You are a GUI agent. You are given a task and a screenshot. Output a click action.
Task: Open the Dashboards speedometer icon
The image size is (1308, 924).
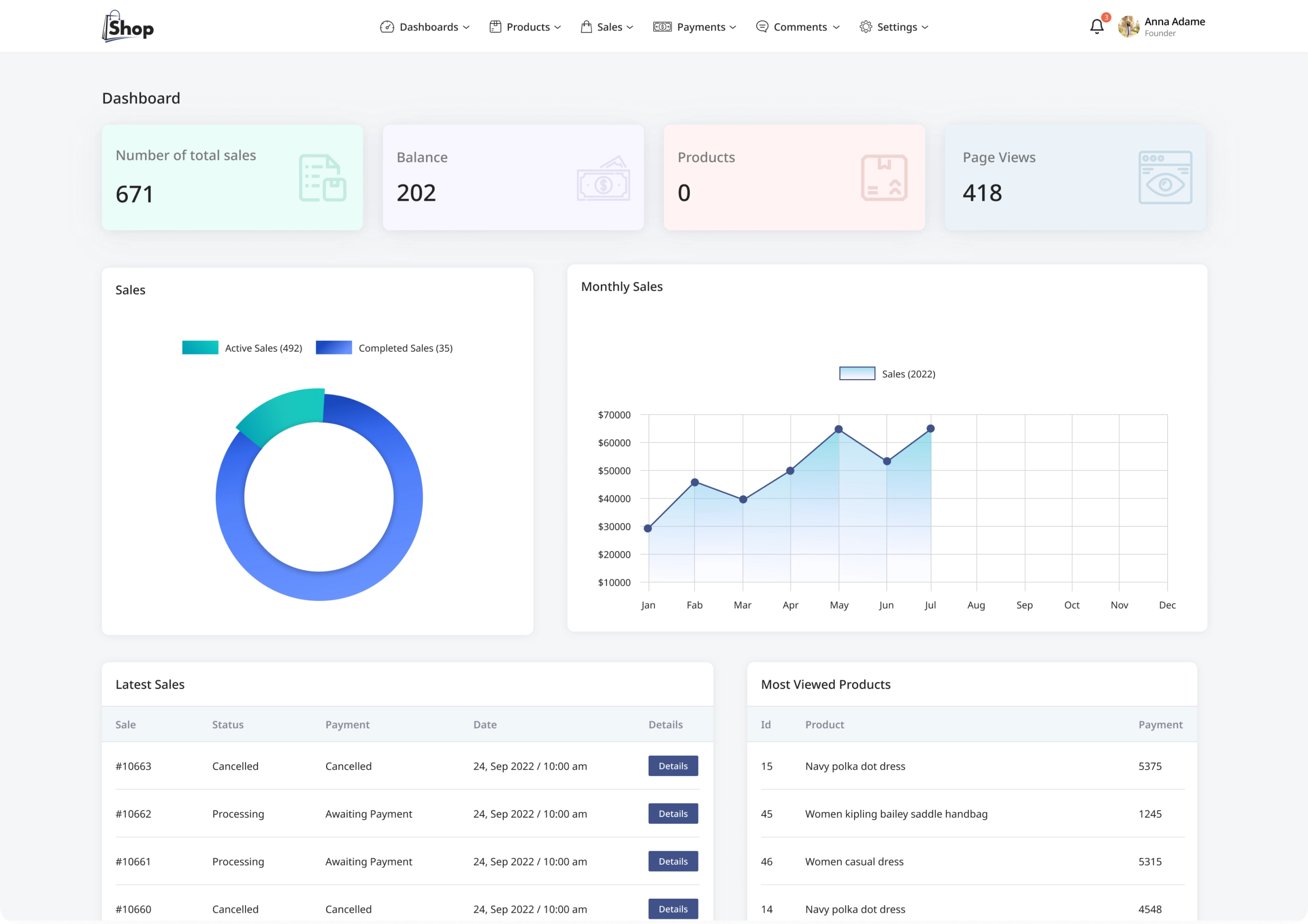[387, 26]
